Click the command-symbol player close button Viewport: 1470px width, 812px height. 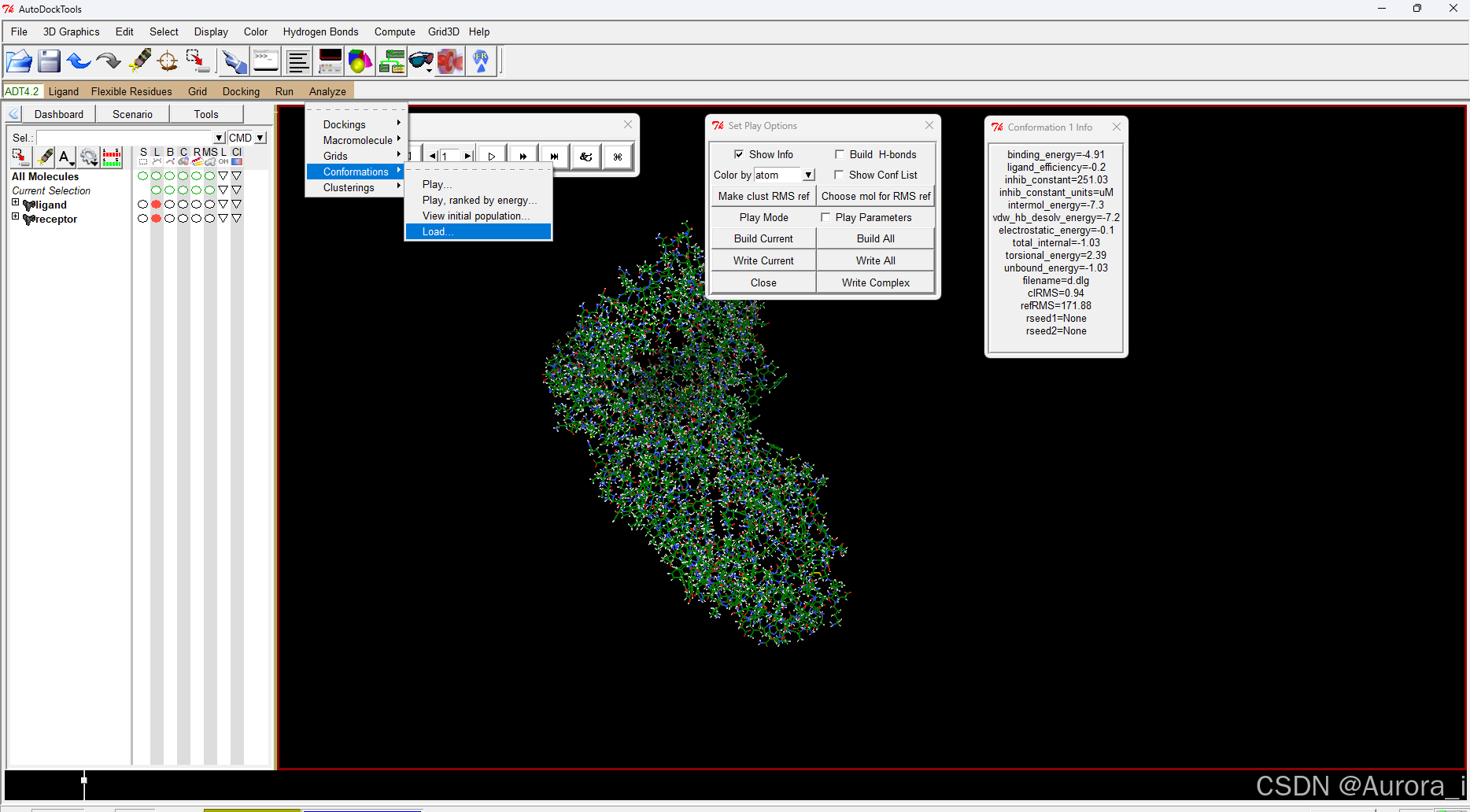pos(618,156)
